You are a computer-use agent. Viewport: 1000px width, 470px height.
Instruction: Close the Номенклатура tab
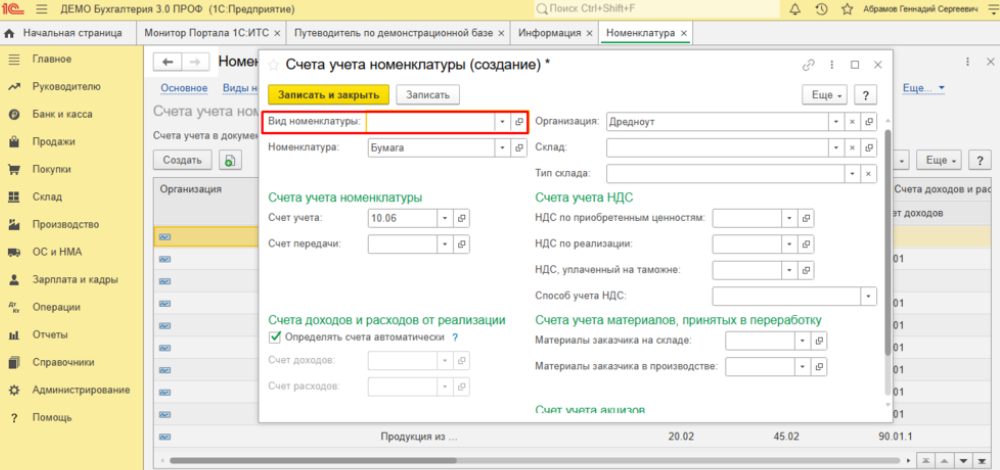(x=684, y=33)
